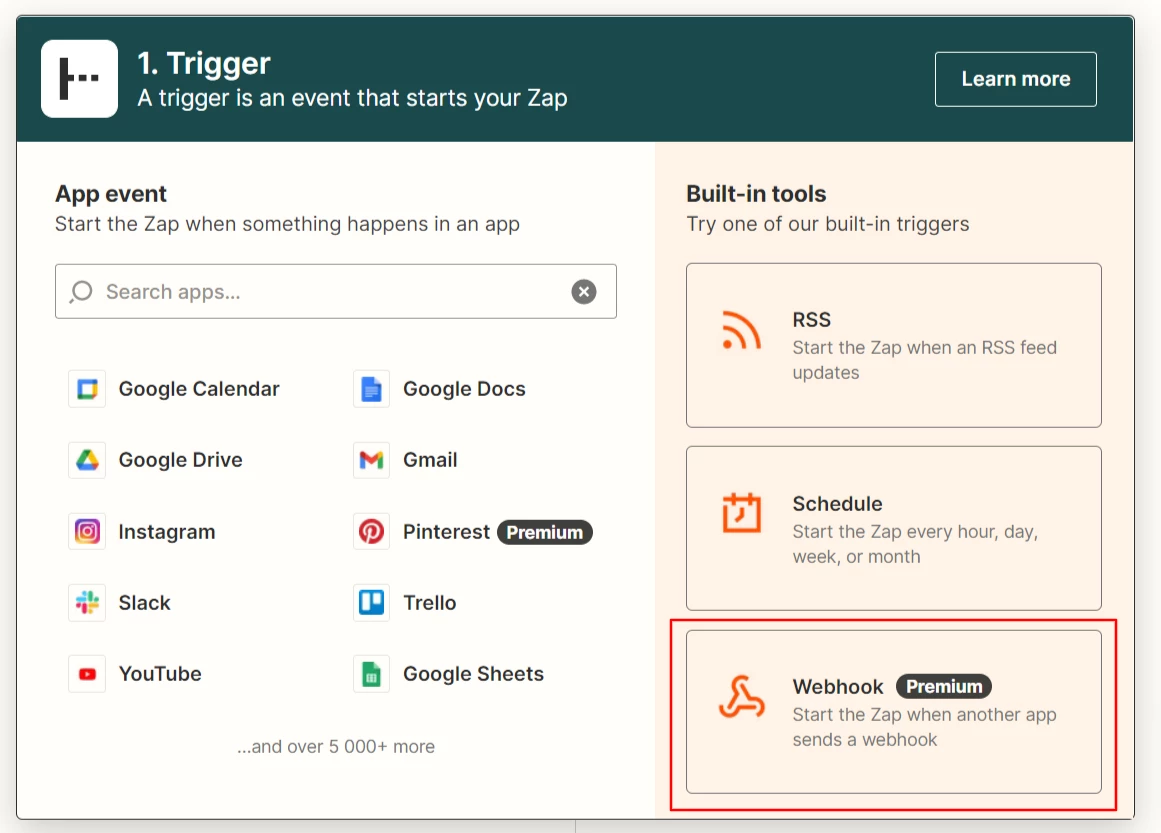Screen dimensions: 1161x833
Task: Click the Schedule calendar icon
Action: tap(741, 512)
